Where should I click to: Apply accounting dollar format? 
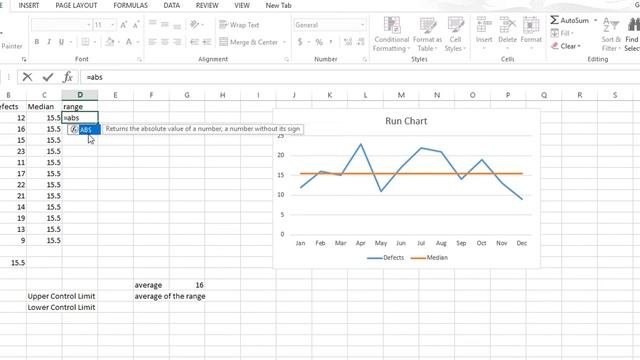click(300, 42)
